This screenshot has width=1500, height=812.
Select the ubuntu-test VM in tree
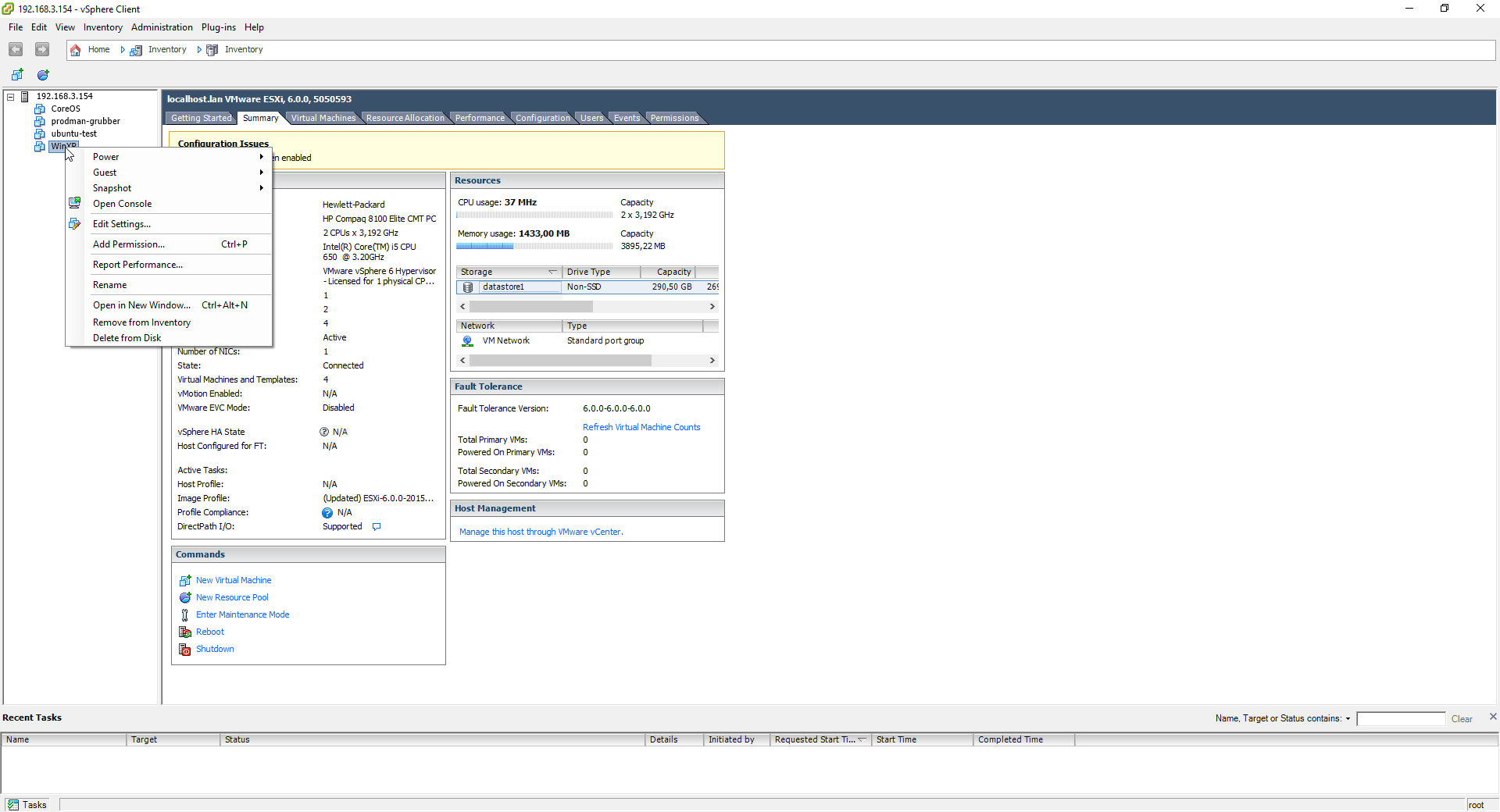coord(74,134)
